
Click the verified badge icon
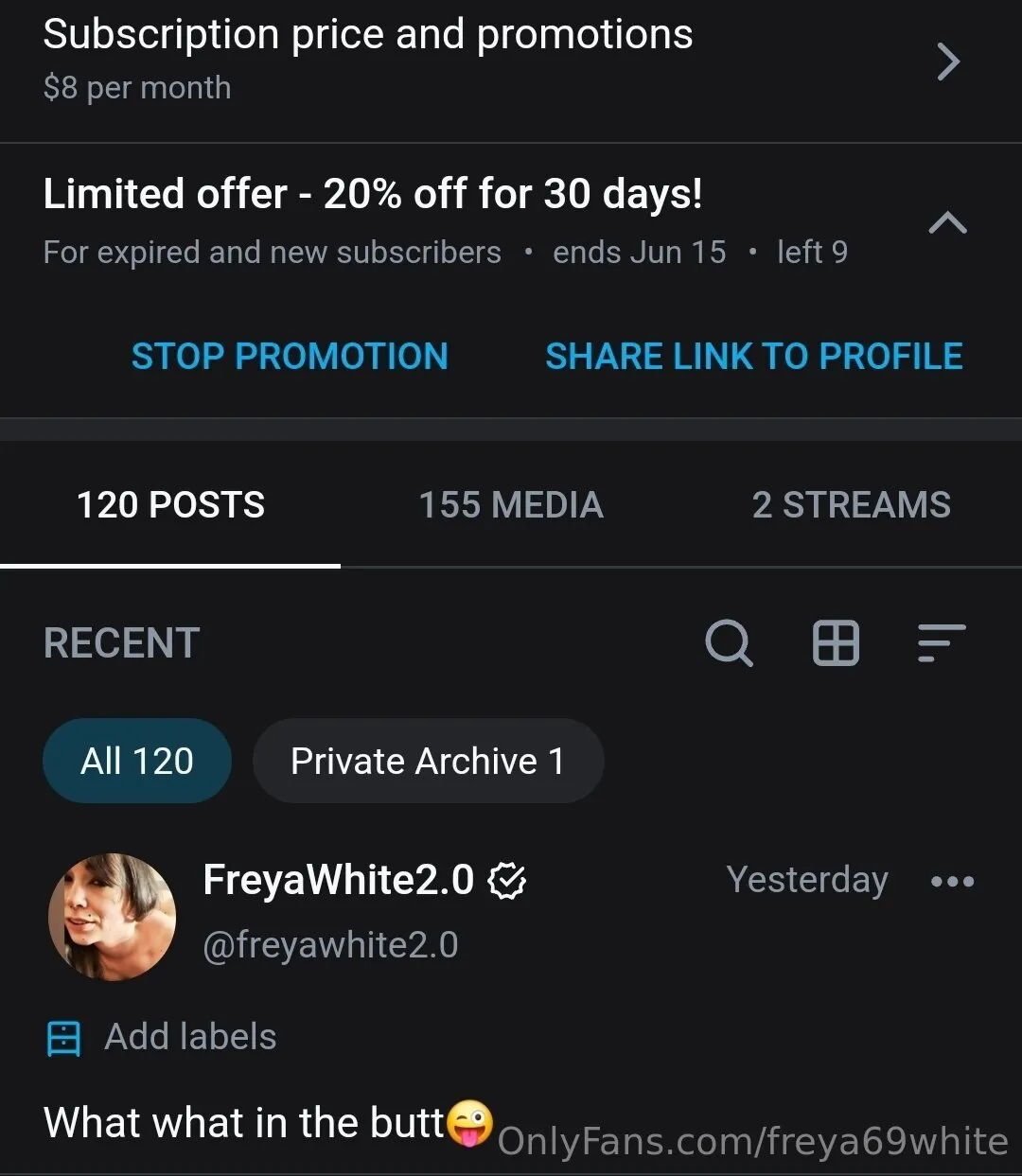tap(507, 882)
